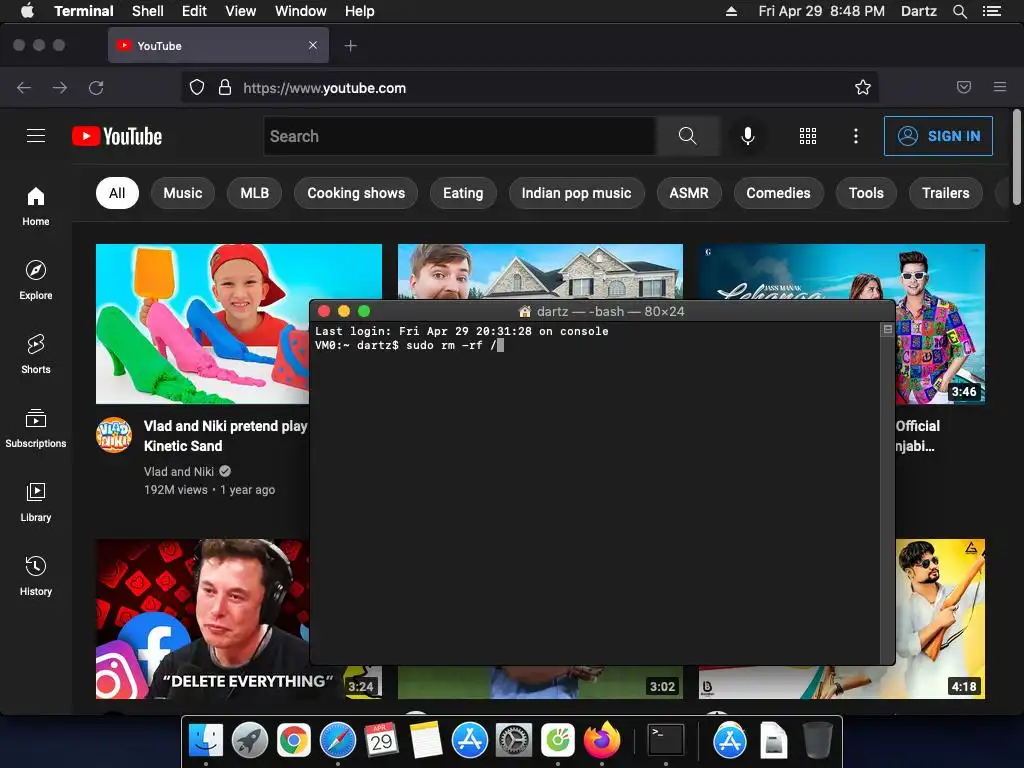Open Terminal from the Dock
The image size is (1024, 768).
click(665, 740)
